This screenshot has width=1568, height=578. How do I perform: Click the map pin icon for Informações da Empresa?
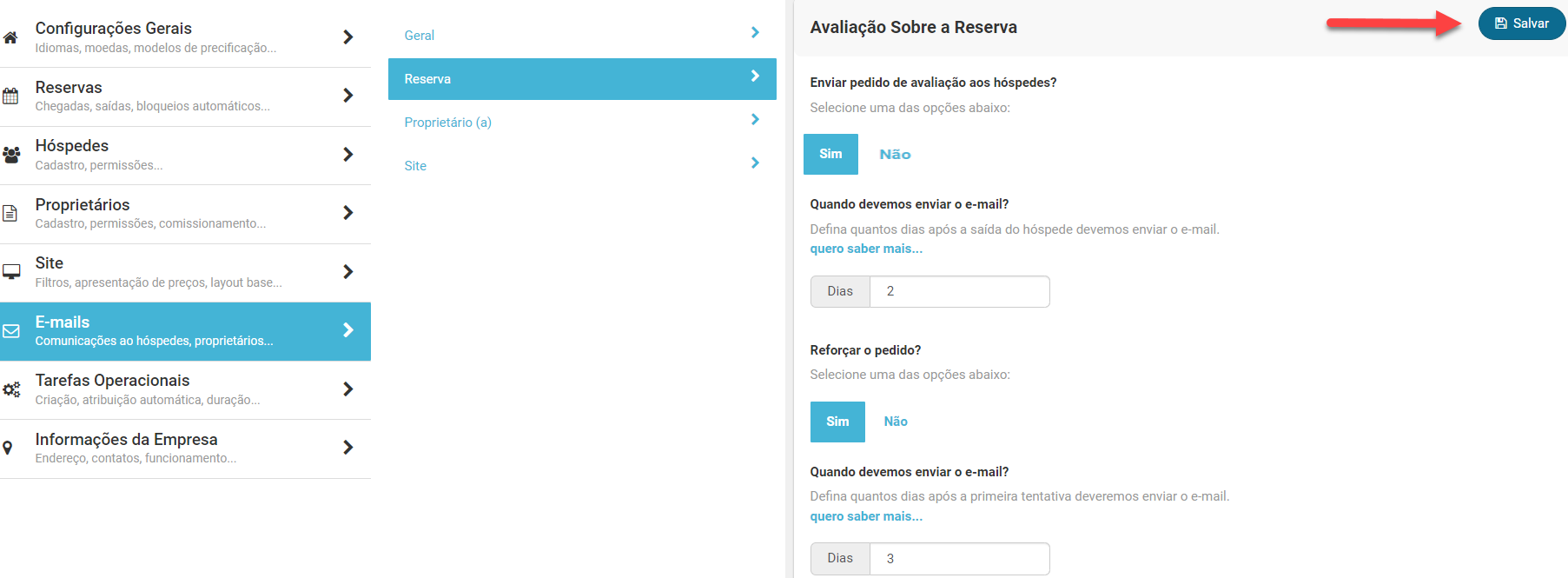8,448
